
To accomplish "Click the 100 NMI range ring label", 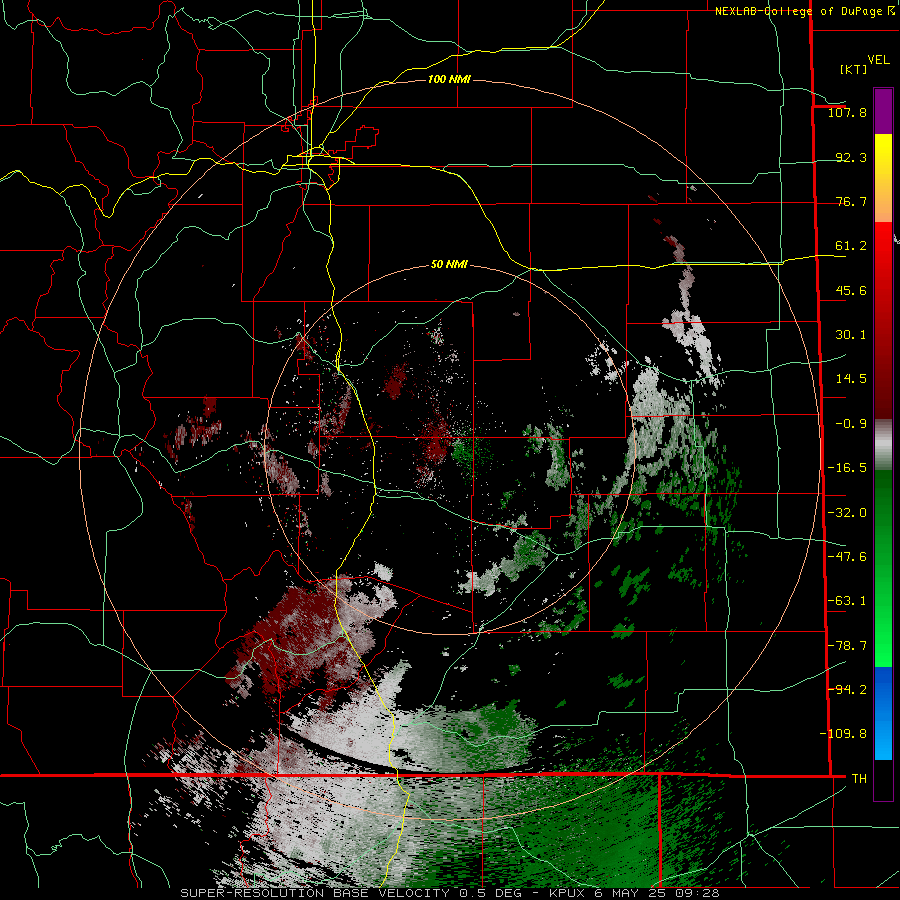I will pos(449,79).
